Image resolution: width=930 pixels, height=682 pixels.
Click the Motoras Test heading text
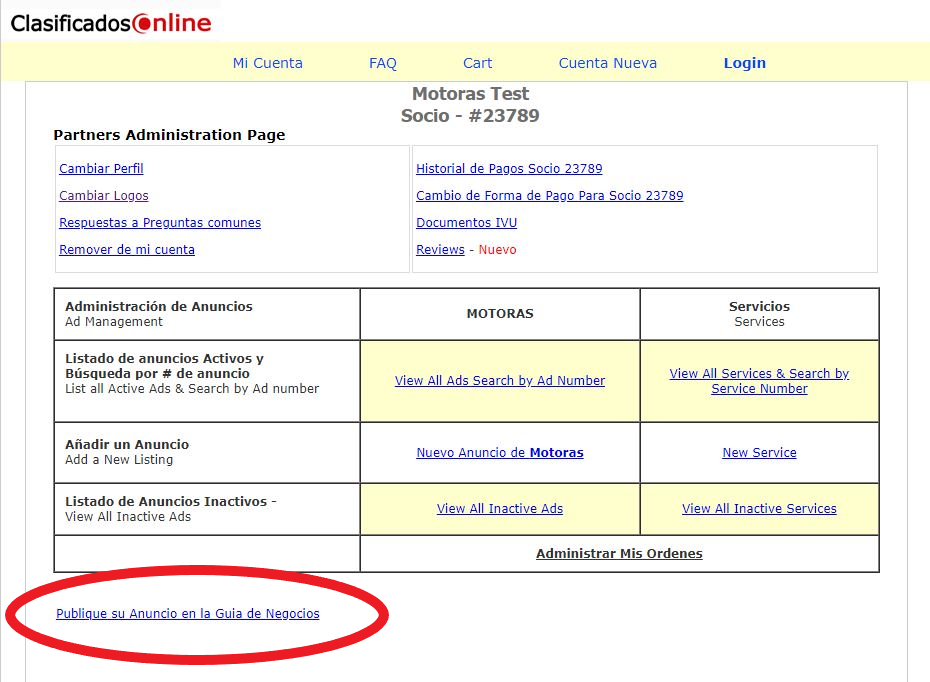point(470,94)
